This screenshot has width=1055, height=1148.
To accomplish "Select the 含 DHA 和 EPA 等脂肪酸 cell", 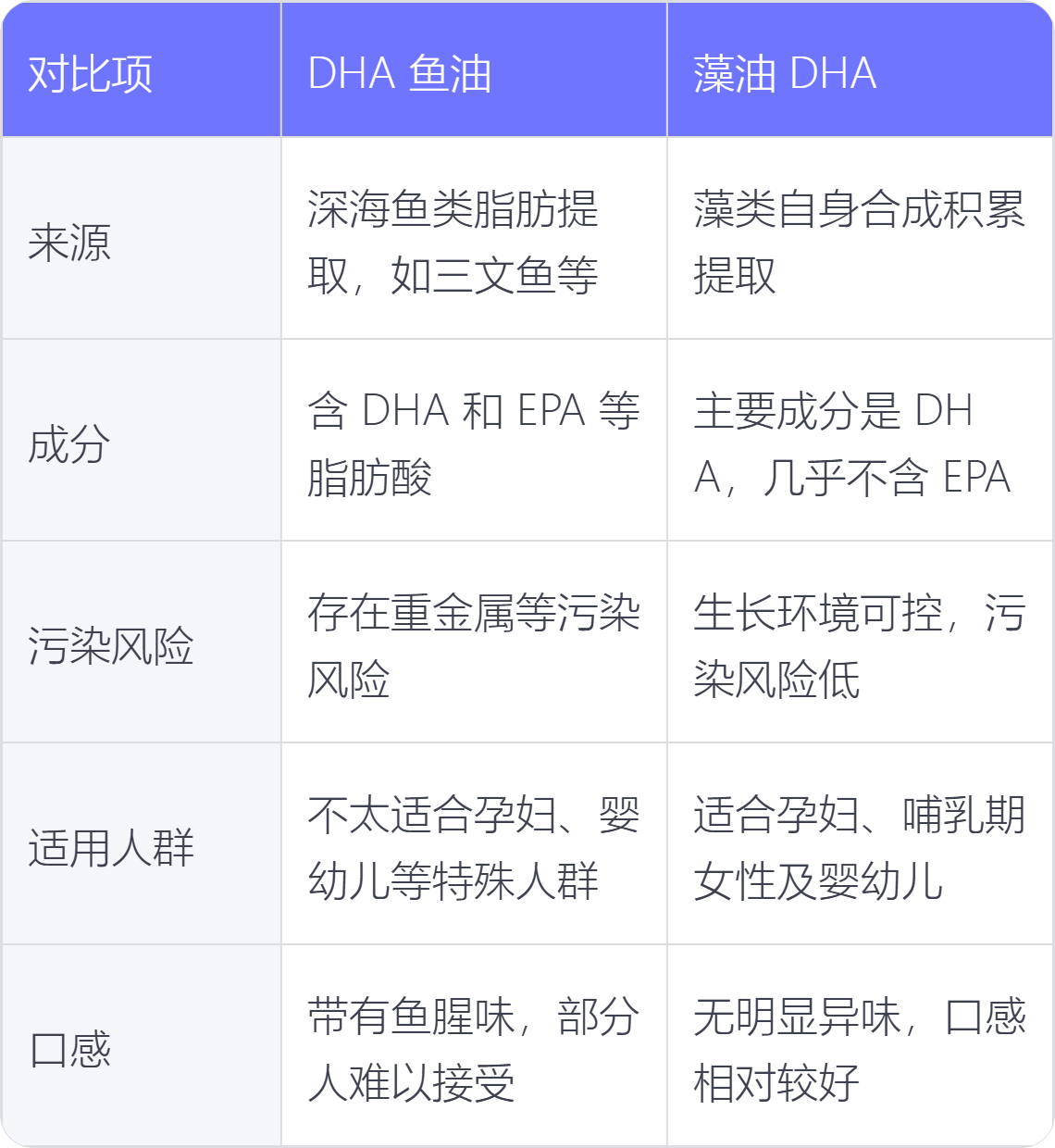I will tap(474, 441).
